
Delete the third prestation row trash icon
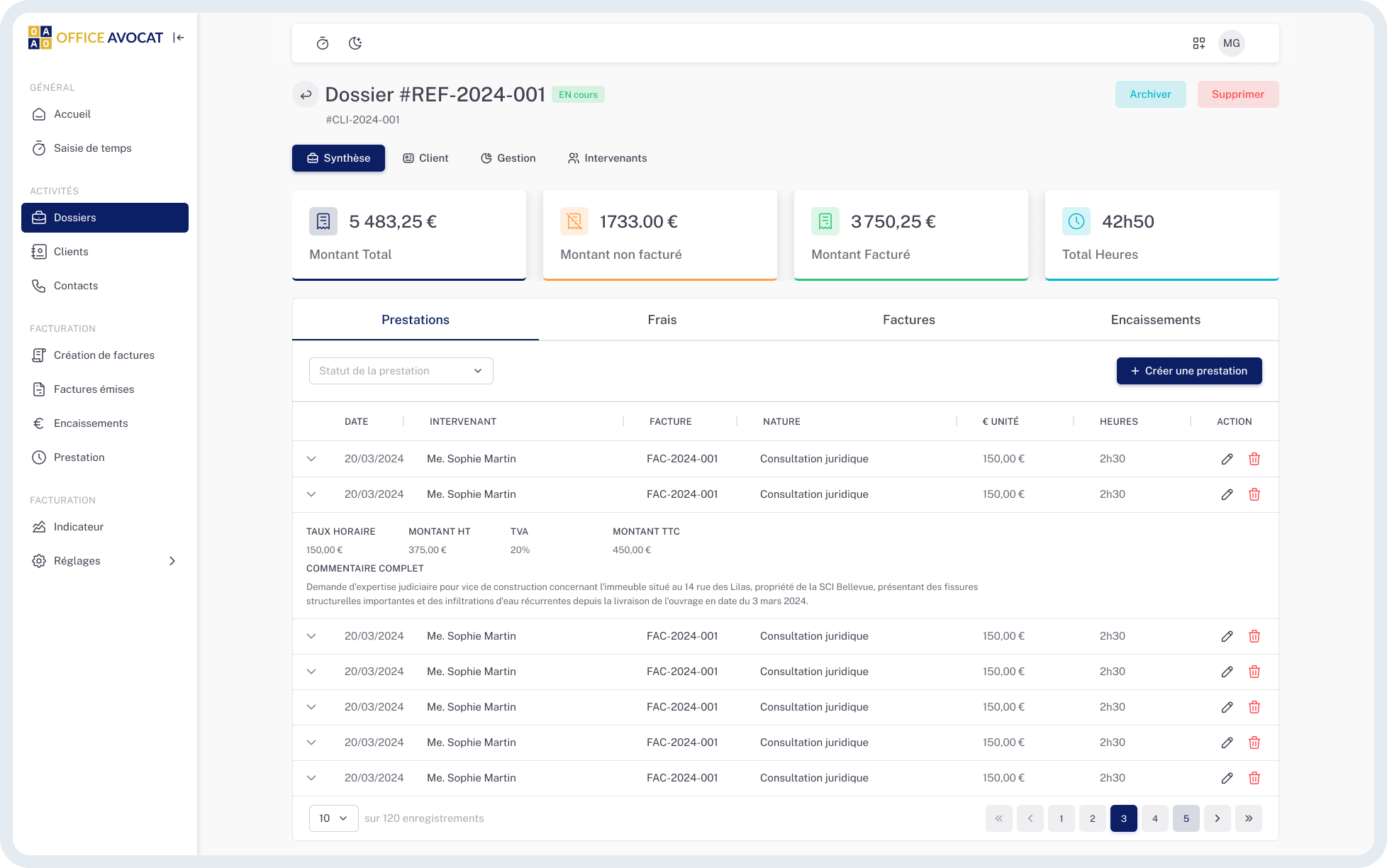tap(1254, 636)
